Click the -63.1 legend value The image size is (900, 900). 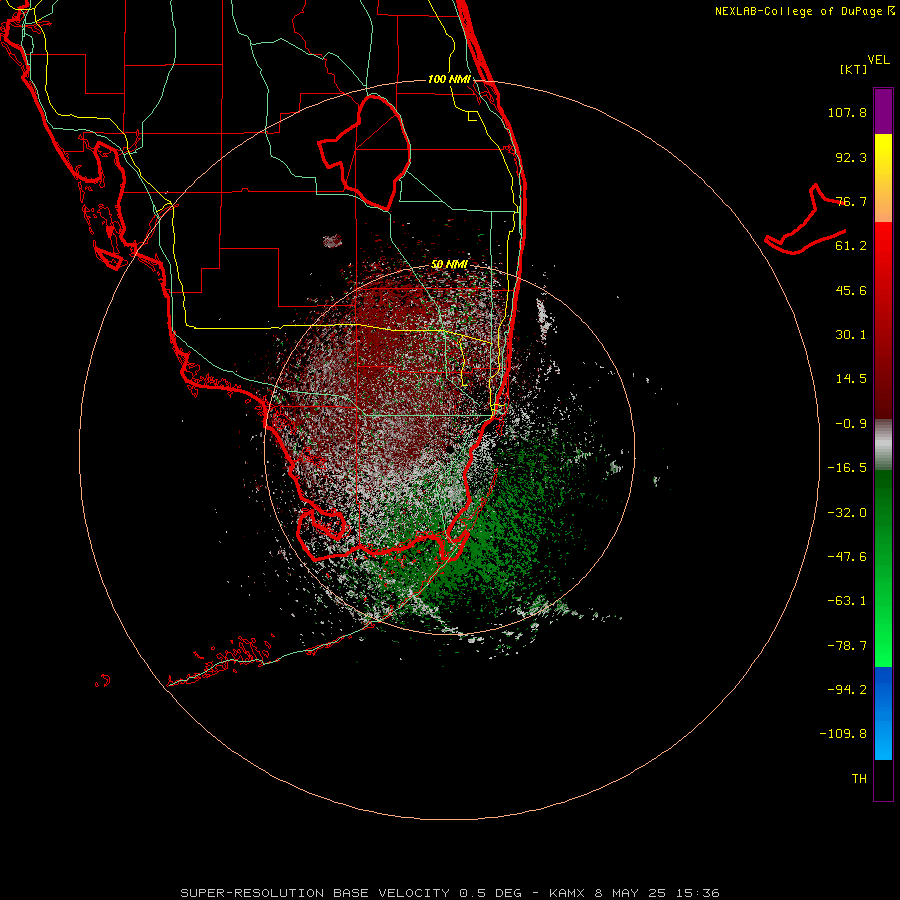[x=847, y=601]
